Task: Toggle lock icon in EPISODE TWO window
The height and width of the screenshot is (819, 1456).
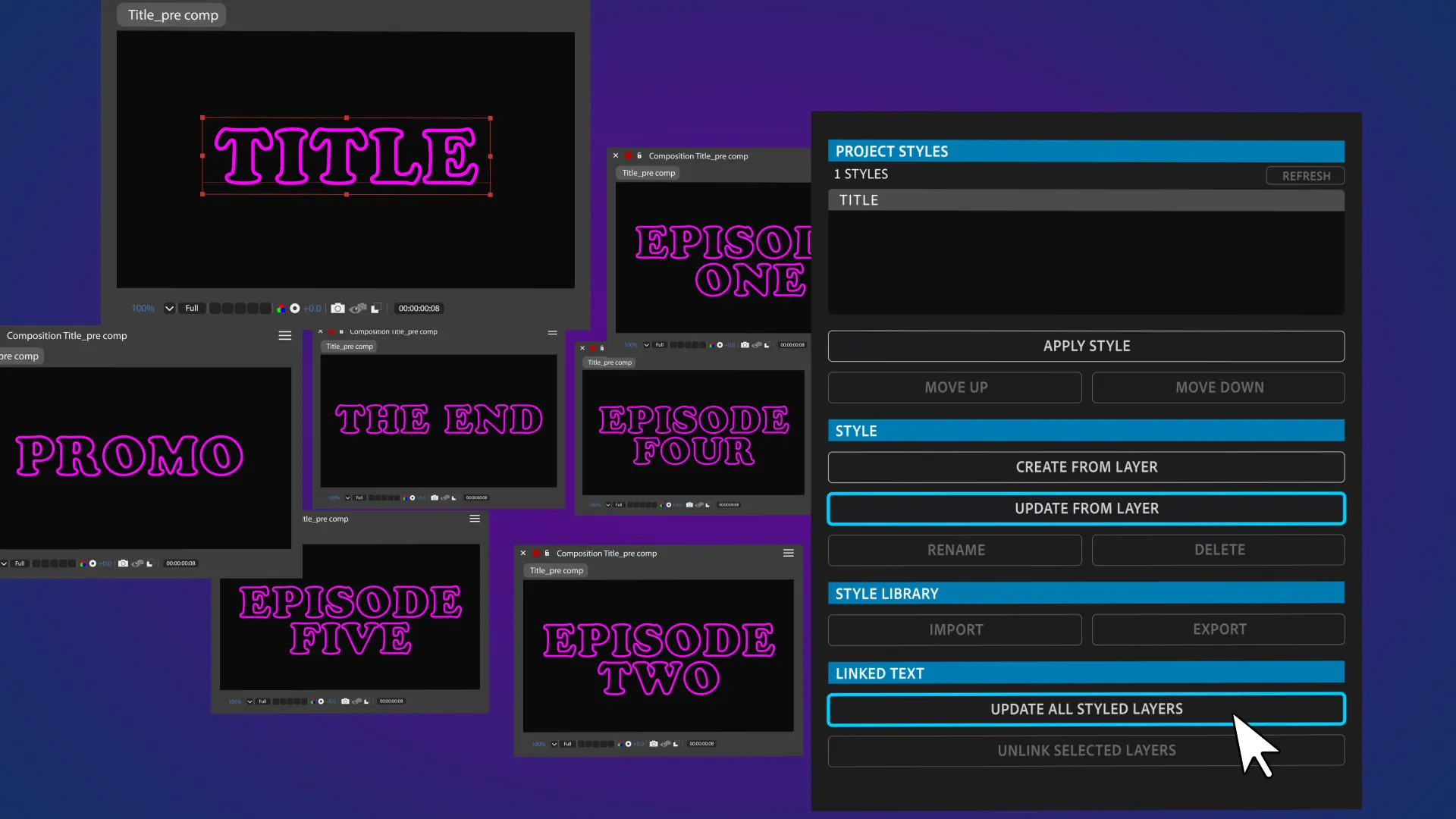Action: coord(547,553)
